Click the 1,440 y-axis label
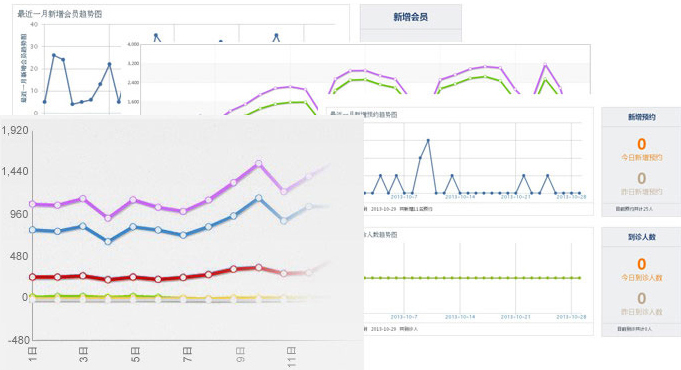The width and height of the screenshot is (681, 370). [x=15, y=171]
